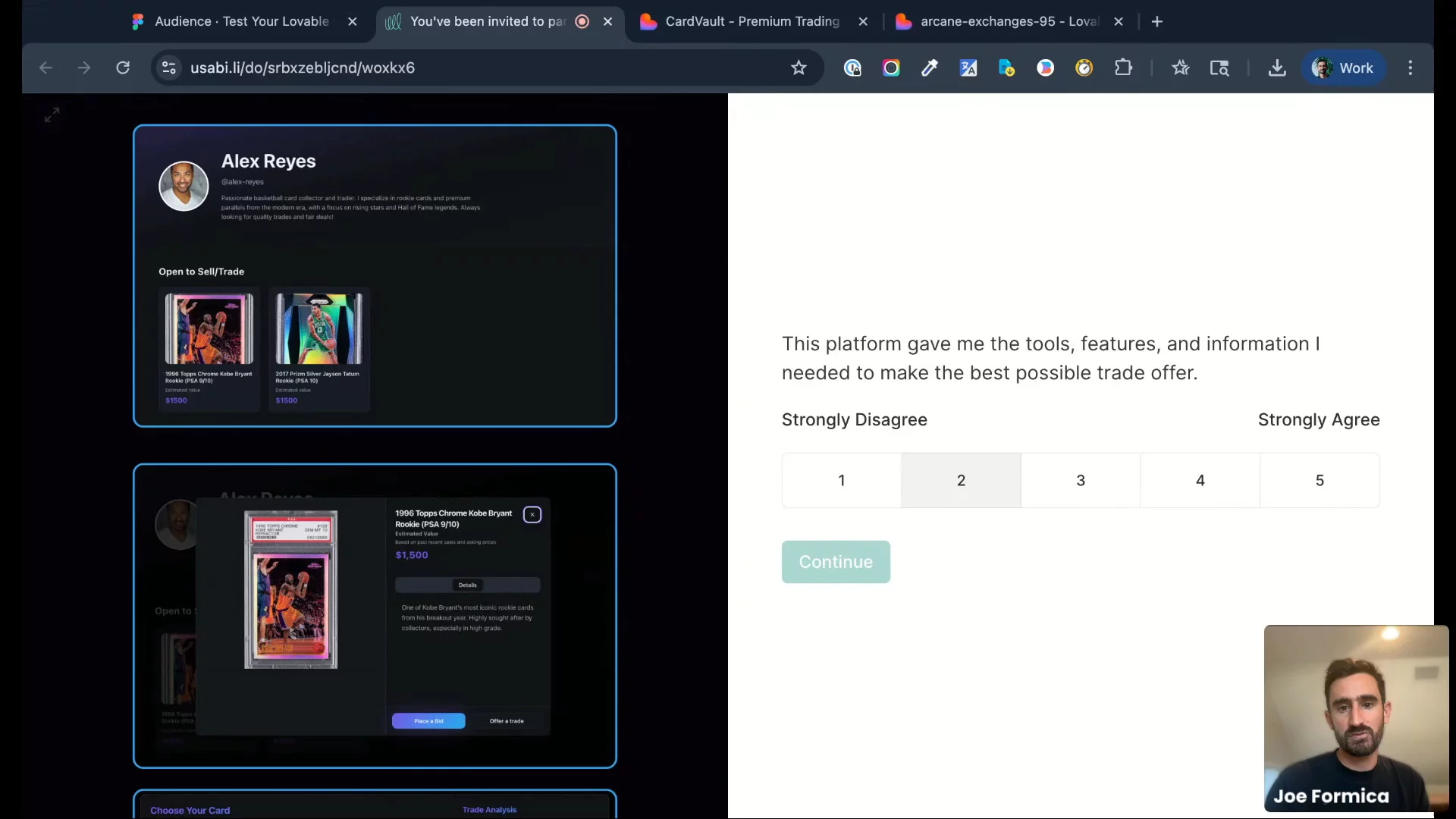Screen dimensions: 1456x819
Task: Click the fullscreen expand icon on prototype
Action: 52,115
